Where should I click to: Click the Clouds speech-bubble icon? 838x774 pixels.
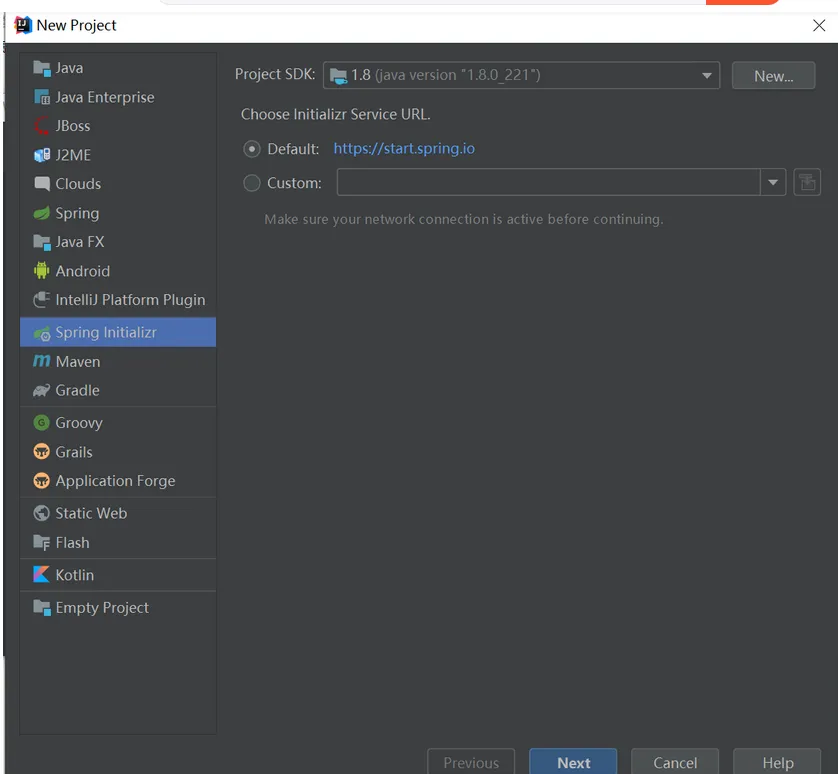42,183
